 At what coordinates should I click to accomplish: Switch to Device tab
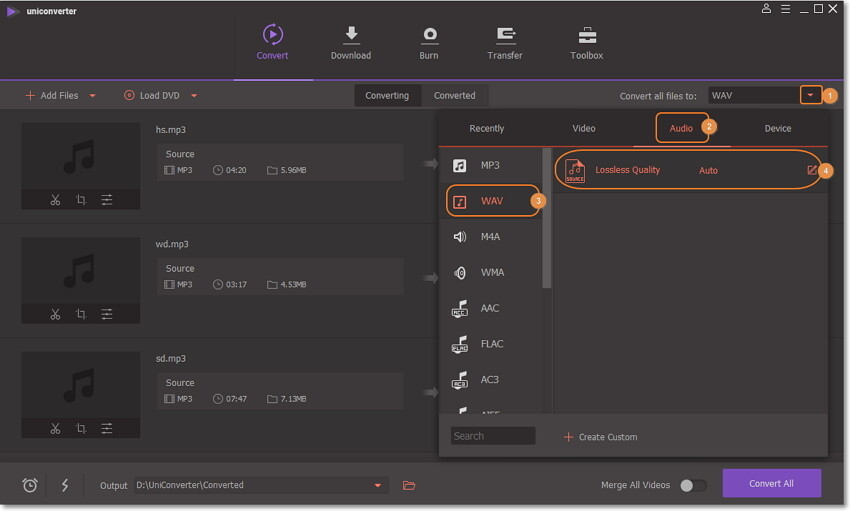tap(778, 128)
